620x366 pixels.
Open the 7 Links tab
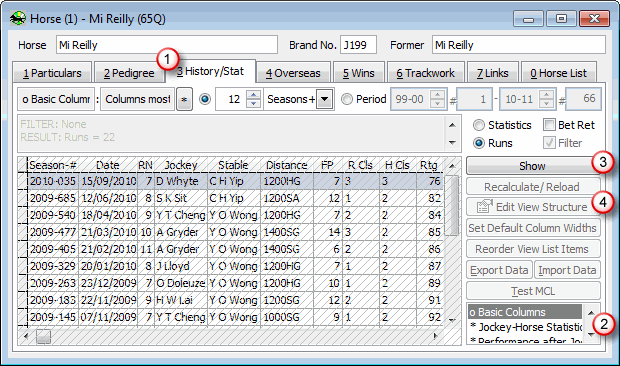click(x=493, y=73)
